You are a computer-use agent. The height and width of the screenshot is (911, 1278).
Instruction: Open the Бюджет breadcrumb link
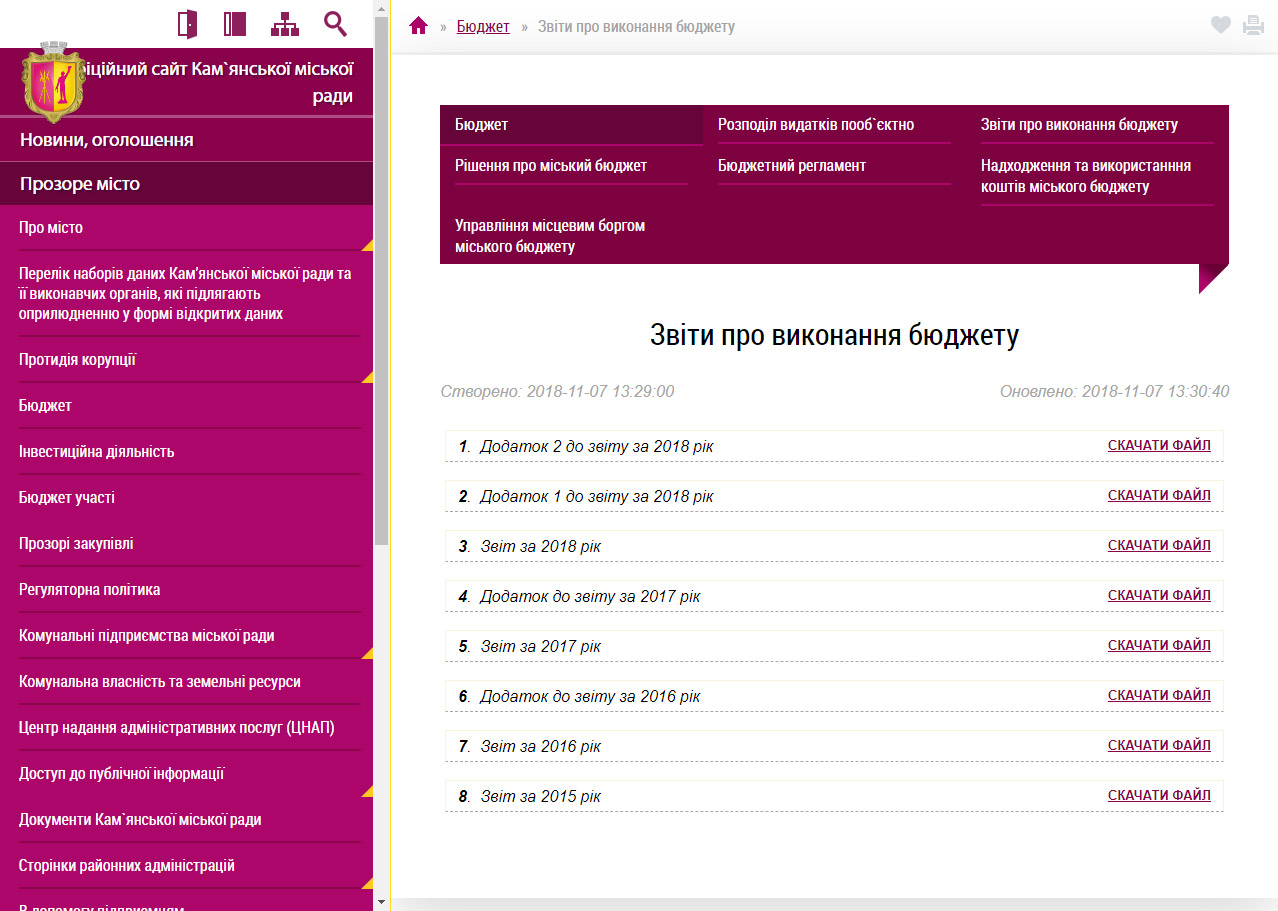coord(483,27)
